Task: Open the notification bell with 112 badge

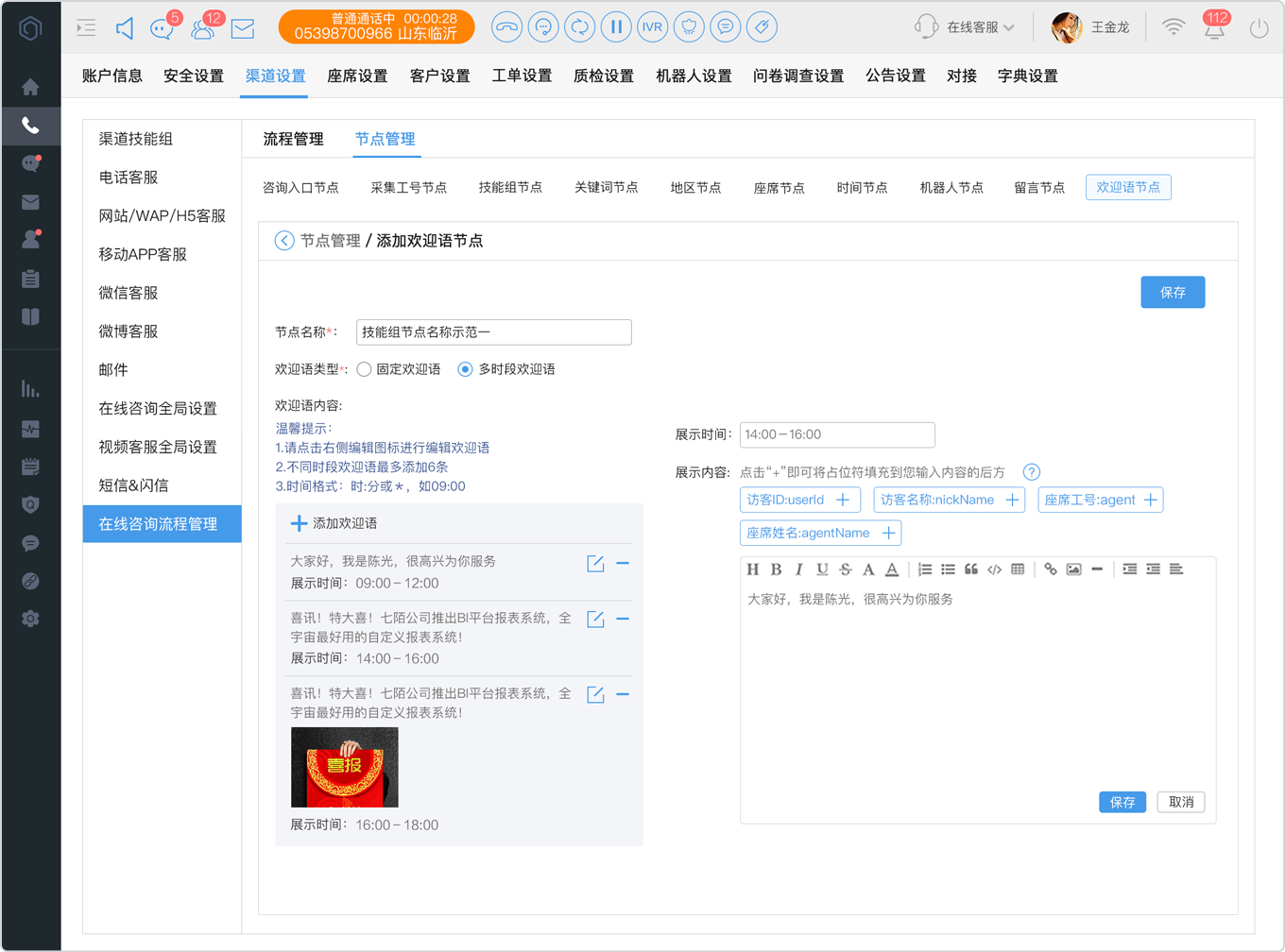Action: pos(1214,27)
